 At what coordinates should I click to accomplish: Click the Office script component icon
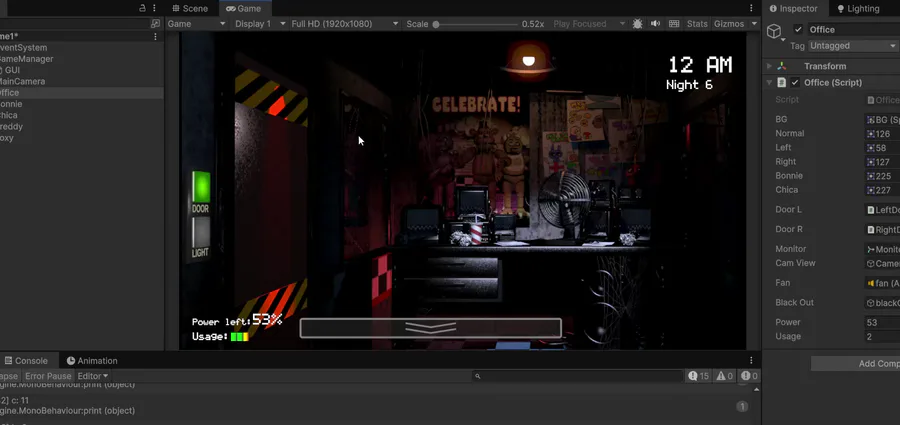(x=782, y=83)
